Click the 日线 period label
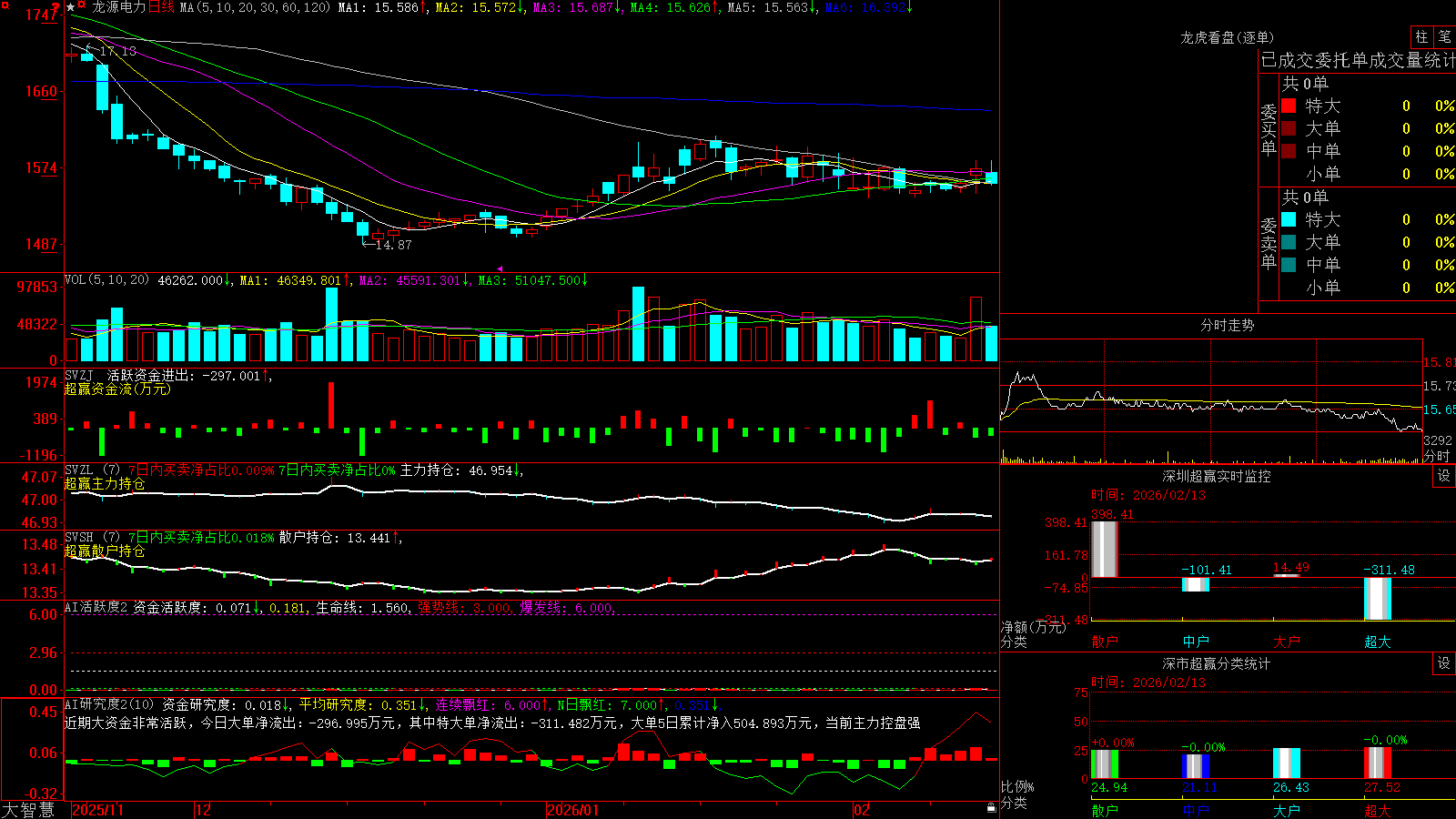 161,7
